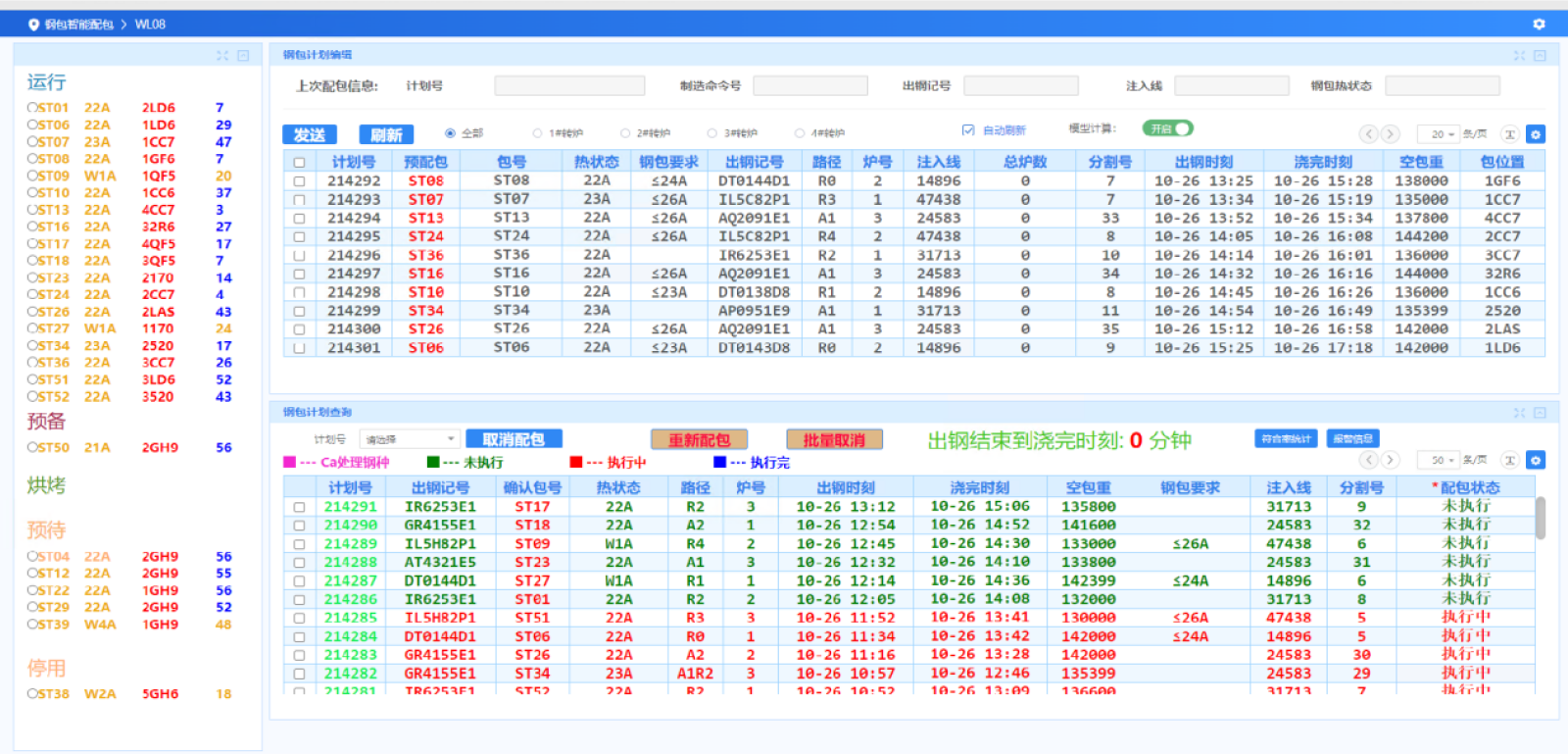
Task: Collapse the 钢包计划编辑 panel
Action: (x=1540, y=56)
